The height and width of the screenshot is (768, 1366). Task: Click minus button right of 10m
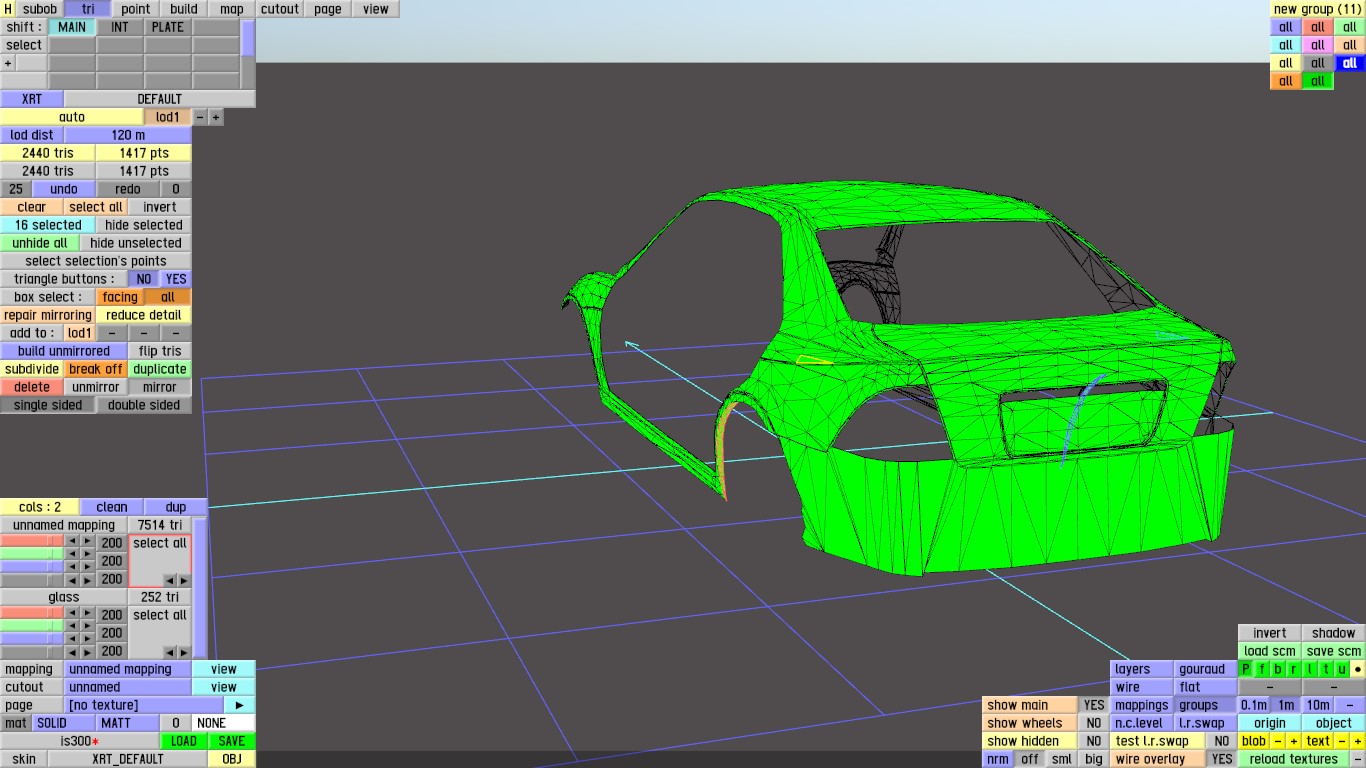click(1350, 705)
